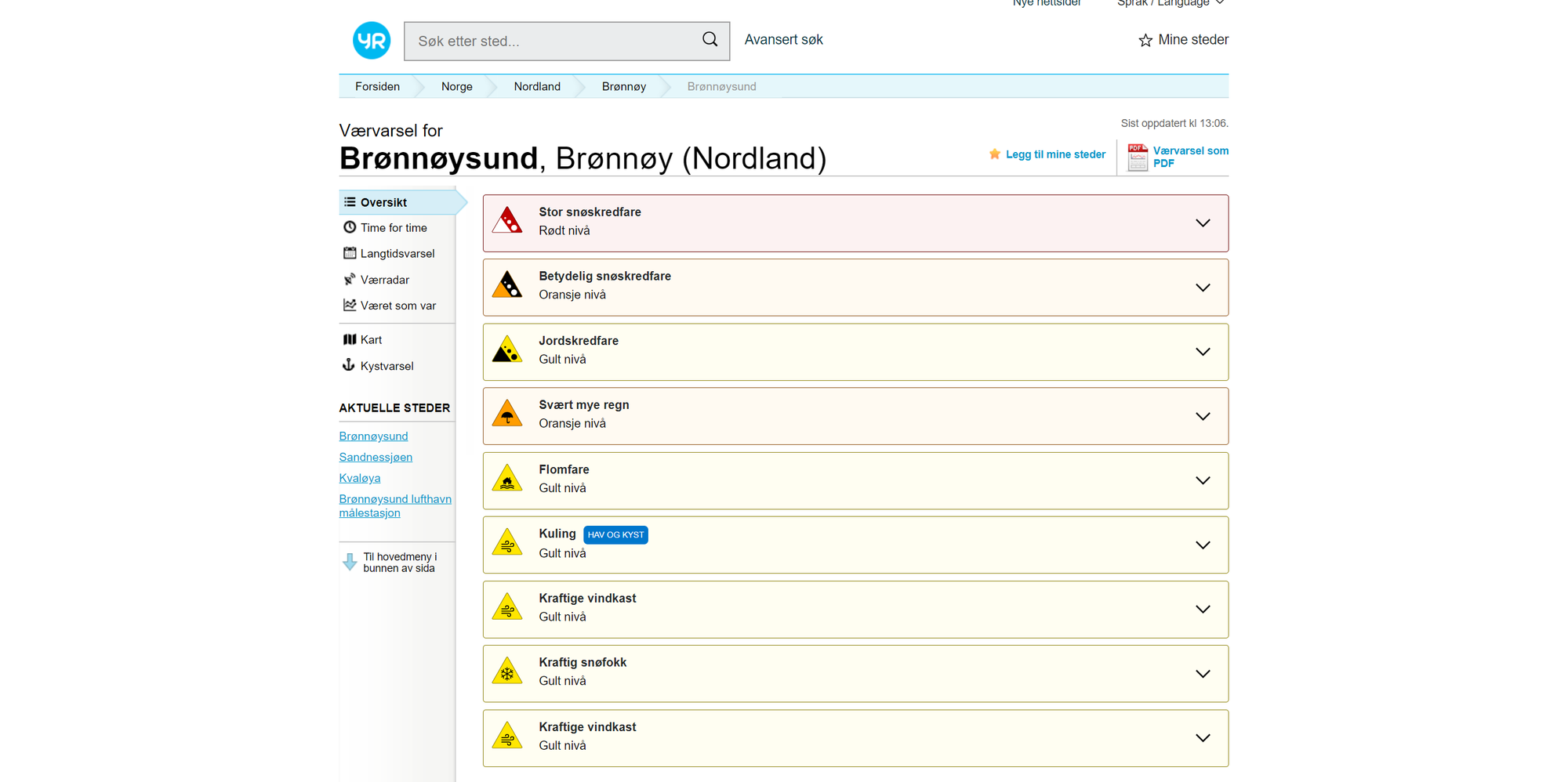Click the search magnifier icon
This screenshot has width=1568, height=782.
710,39
